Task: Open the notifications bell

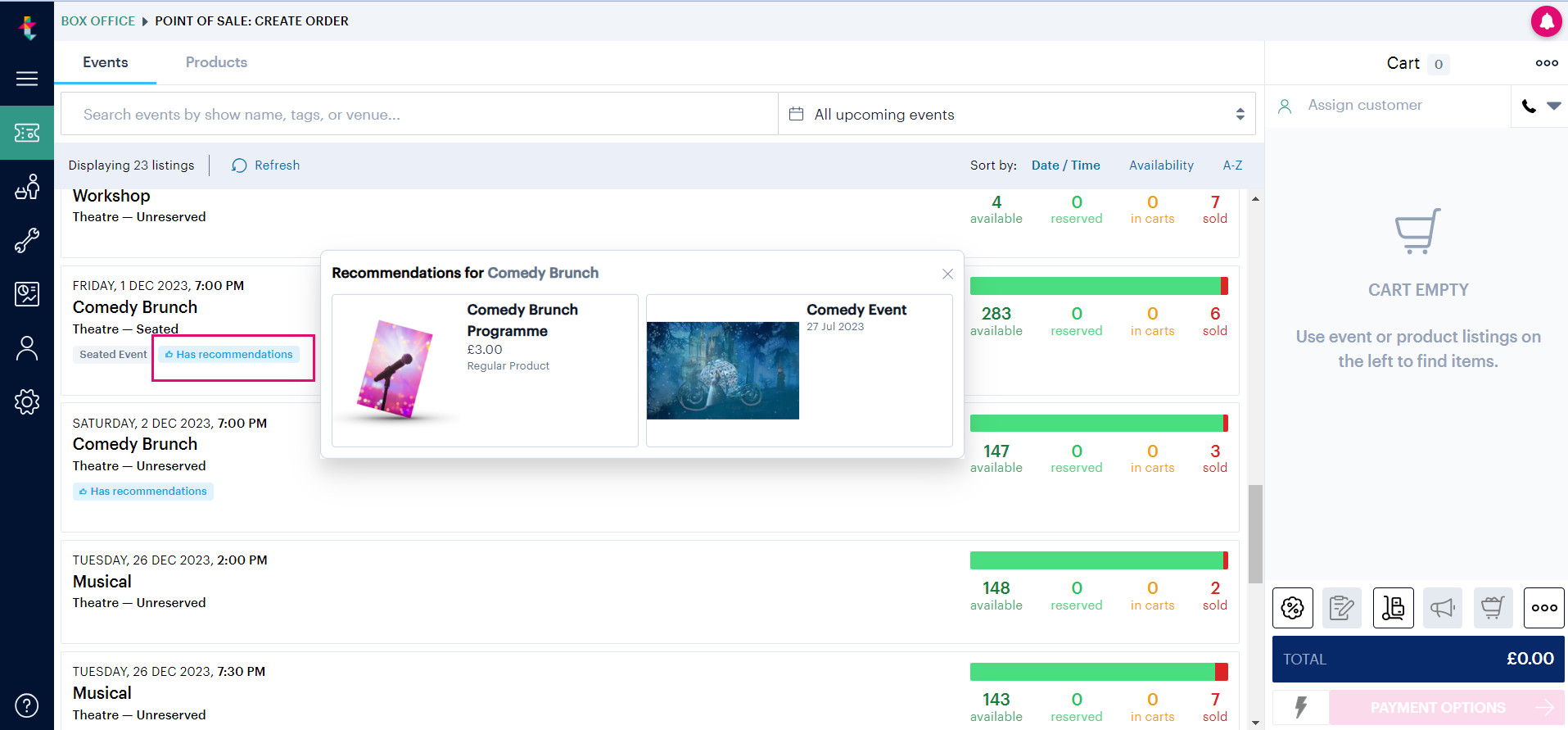Action: click(x=1546, y=21)
